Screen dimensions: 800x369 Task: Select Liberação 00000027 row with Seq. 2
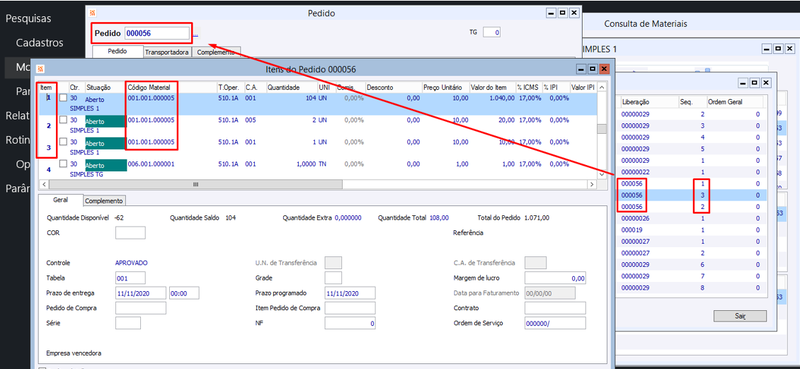(x=692, y=253)
